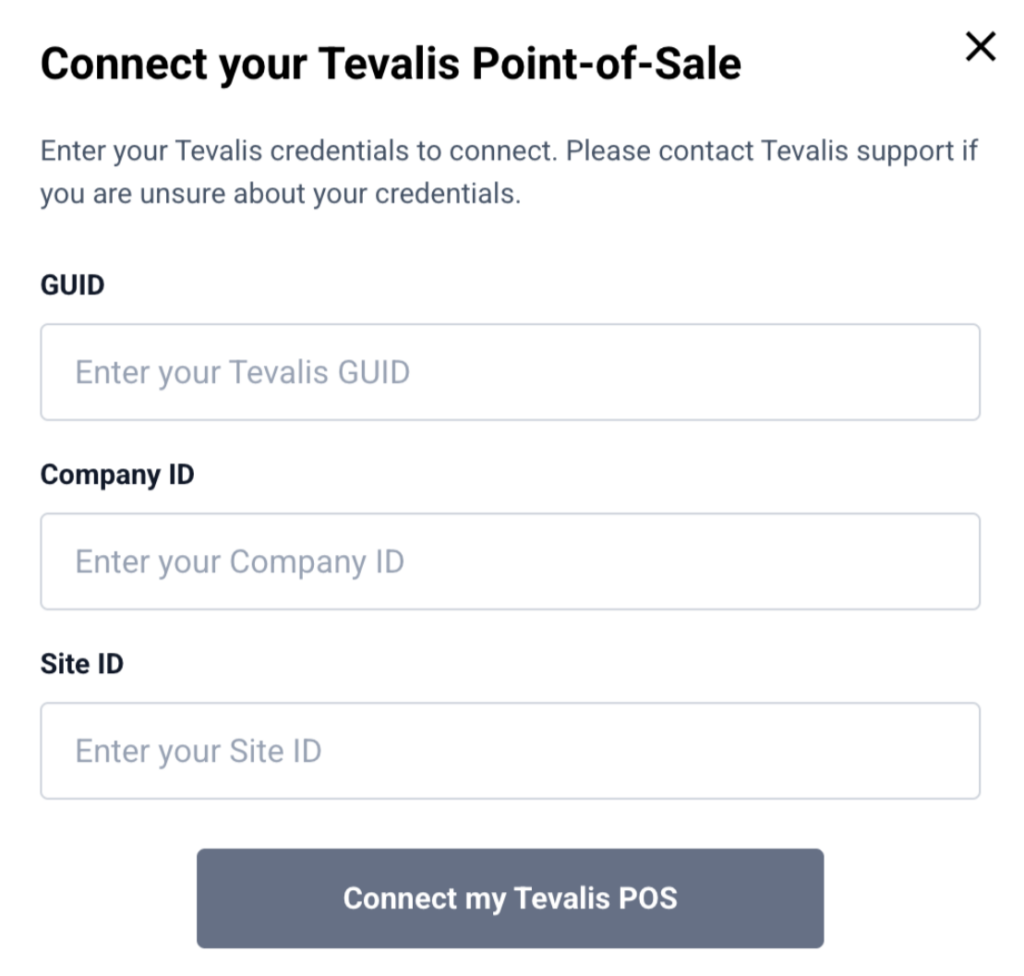
Task: Click into the Site ID field
Action: 510,751
